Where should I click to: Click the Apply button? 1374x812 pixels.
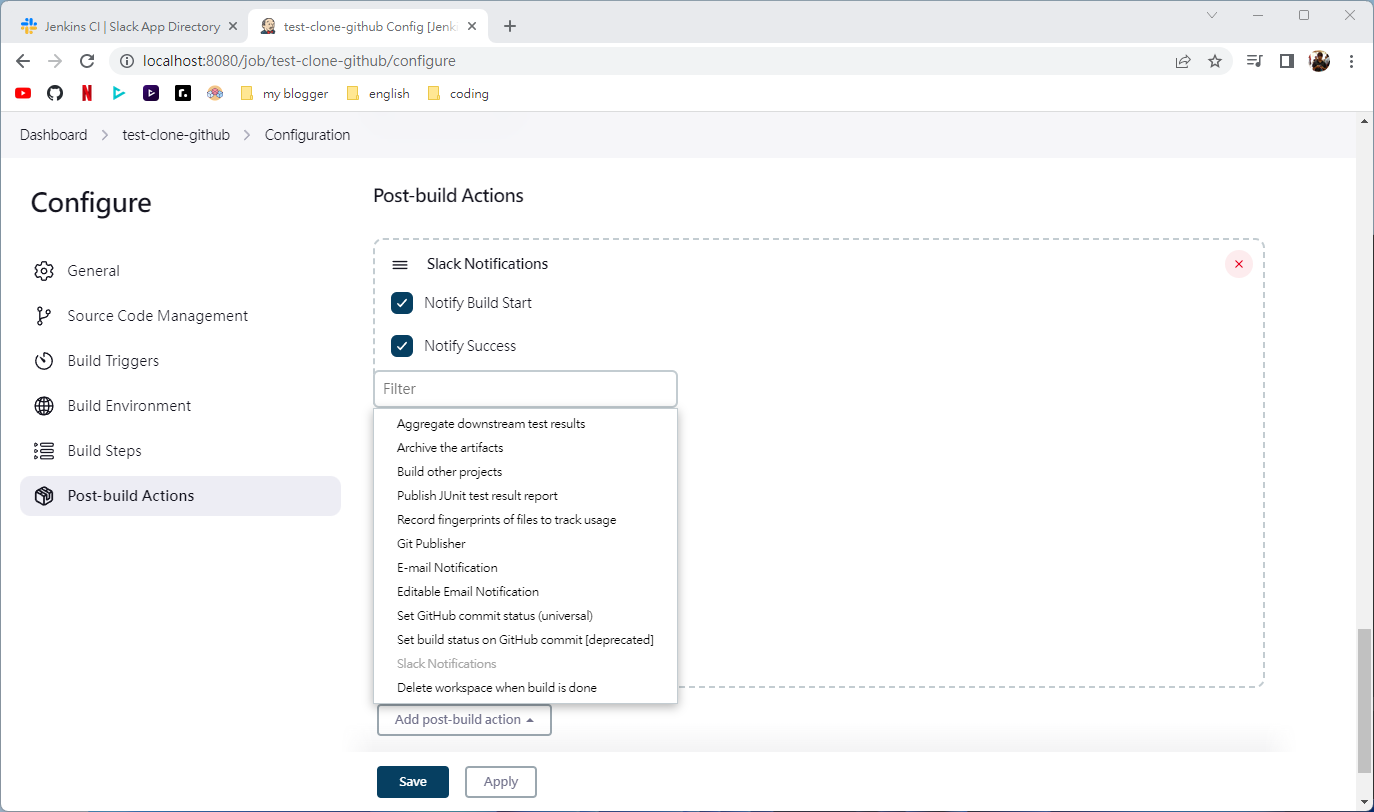[x=501, y=782]
